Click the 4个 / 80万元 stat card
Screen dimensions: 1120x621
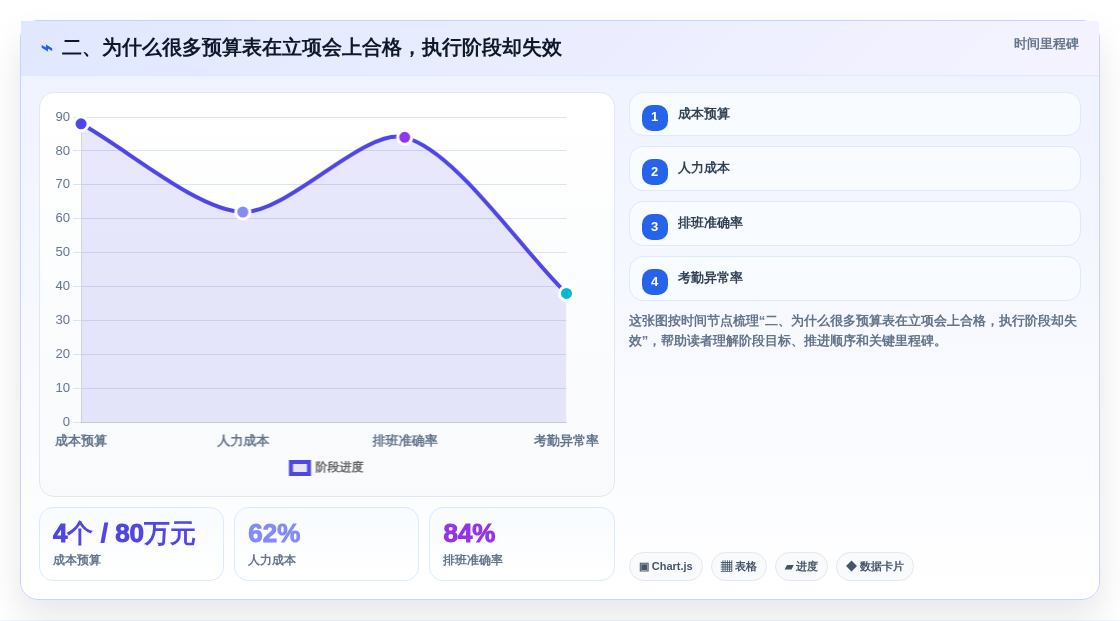coord(131,545)
